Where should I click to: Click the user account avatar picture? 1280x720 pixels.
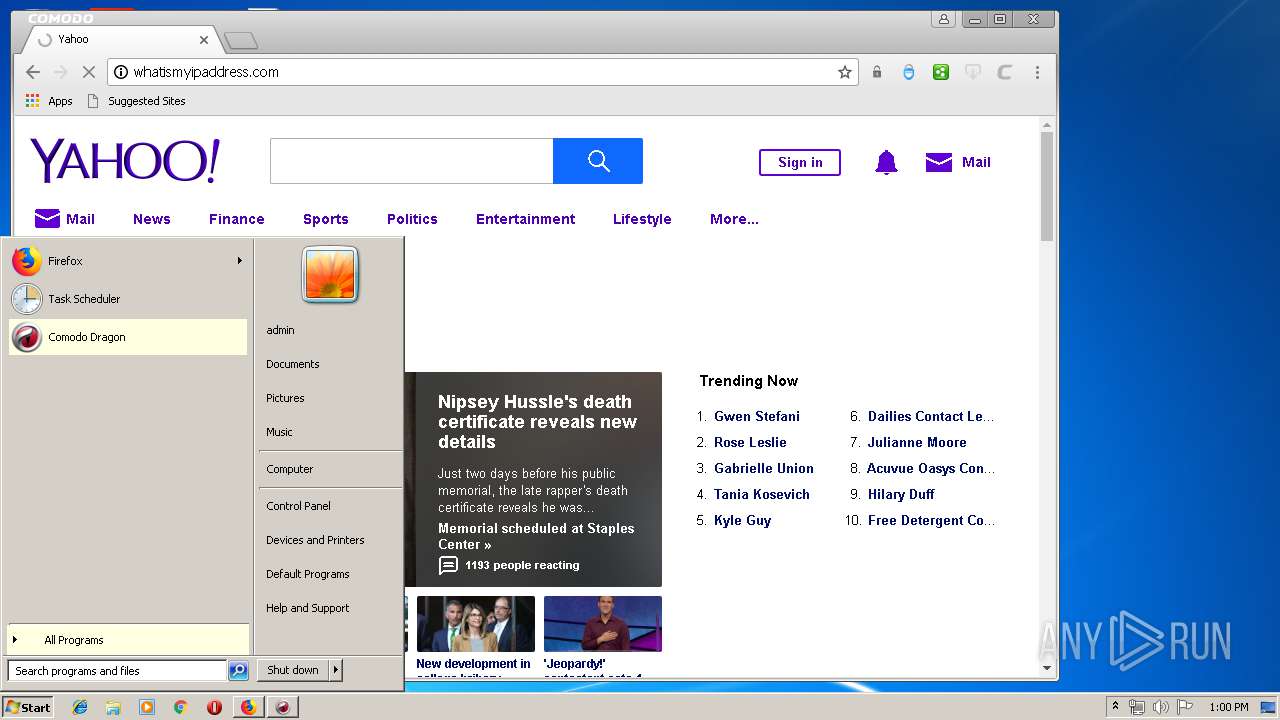pyautogui.click(x=330, y=274)
